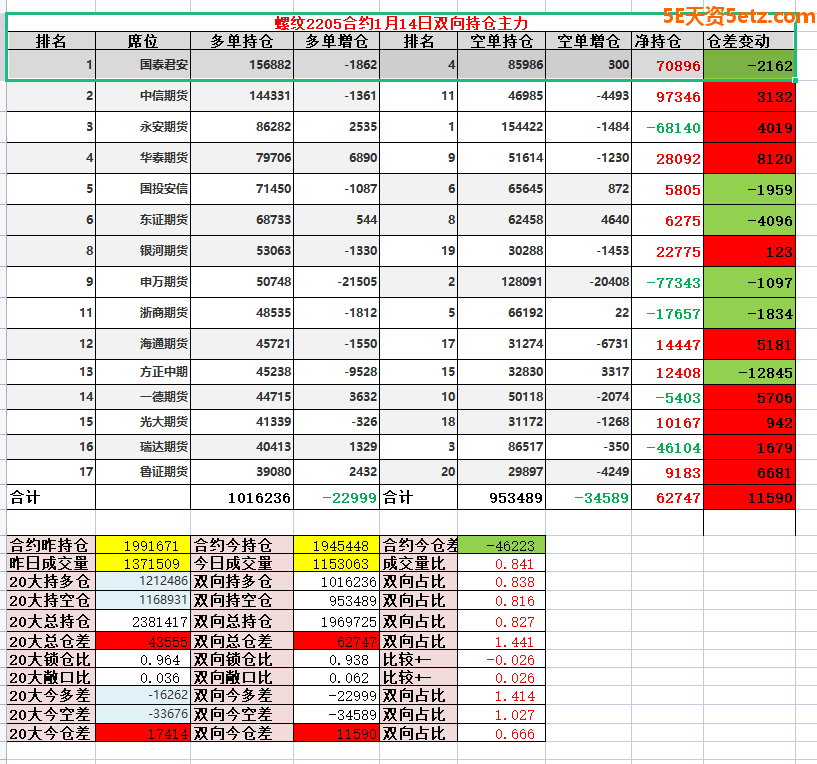Click the 5E天资 5etz.com watermark
817x764 pixels.
[x=738, y=15]
